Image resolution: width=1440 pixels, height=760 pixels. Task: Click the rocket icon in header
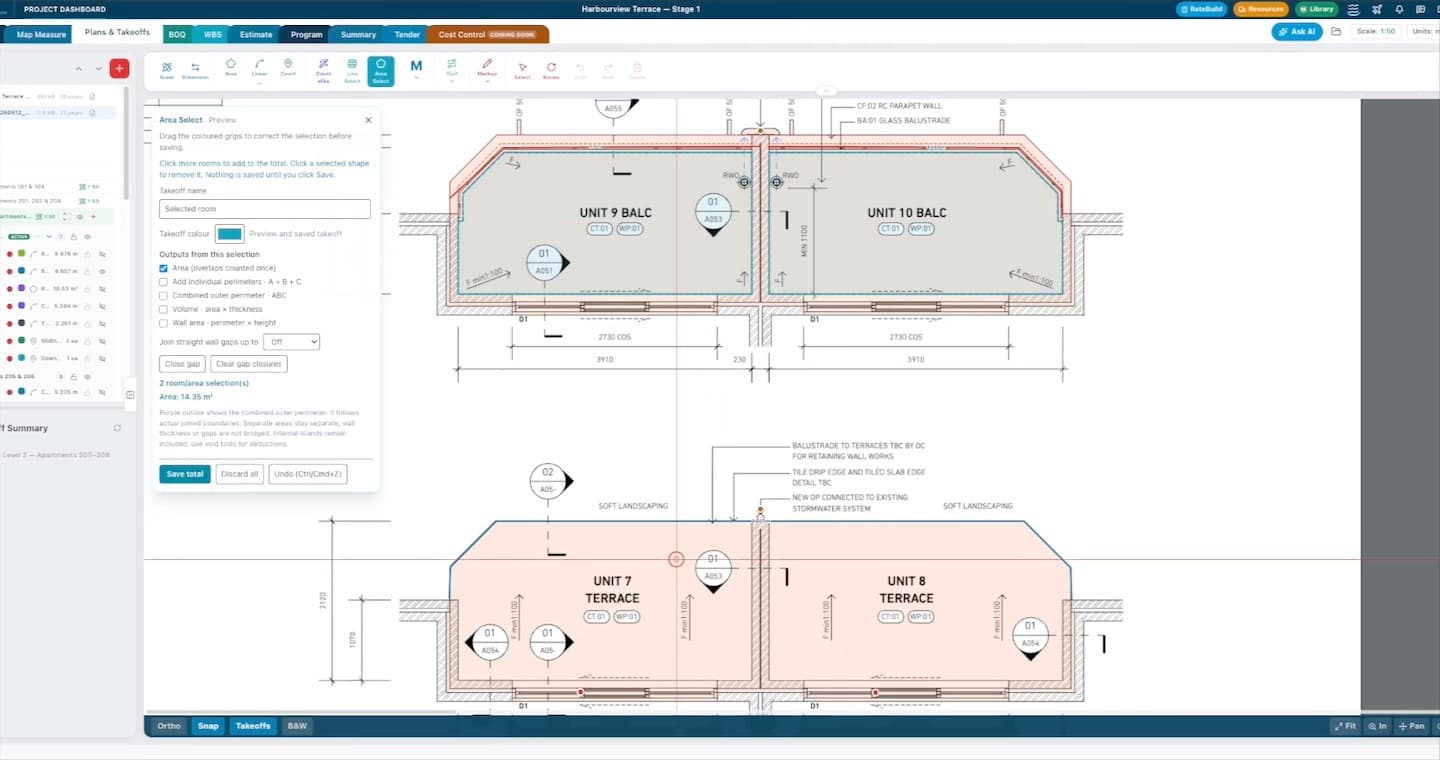point(1377,9)
